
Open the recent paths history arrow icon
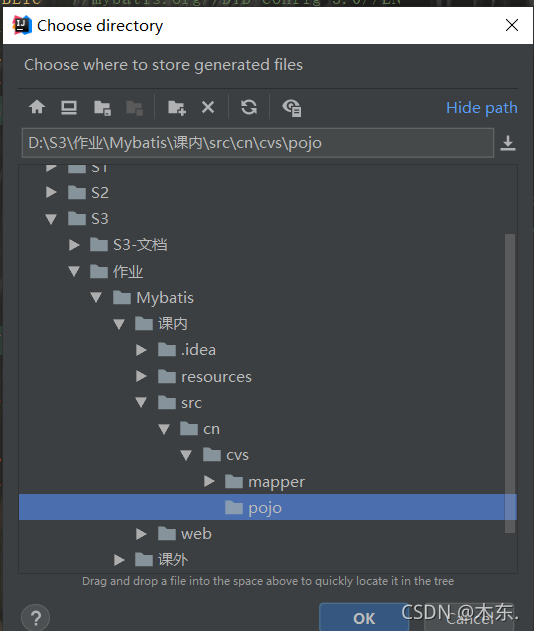tap(508, 143)
